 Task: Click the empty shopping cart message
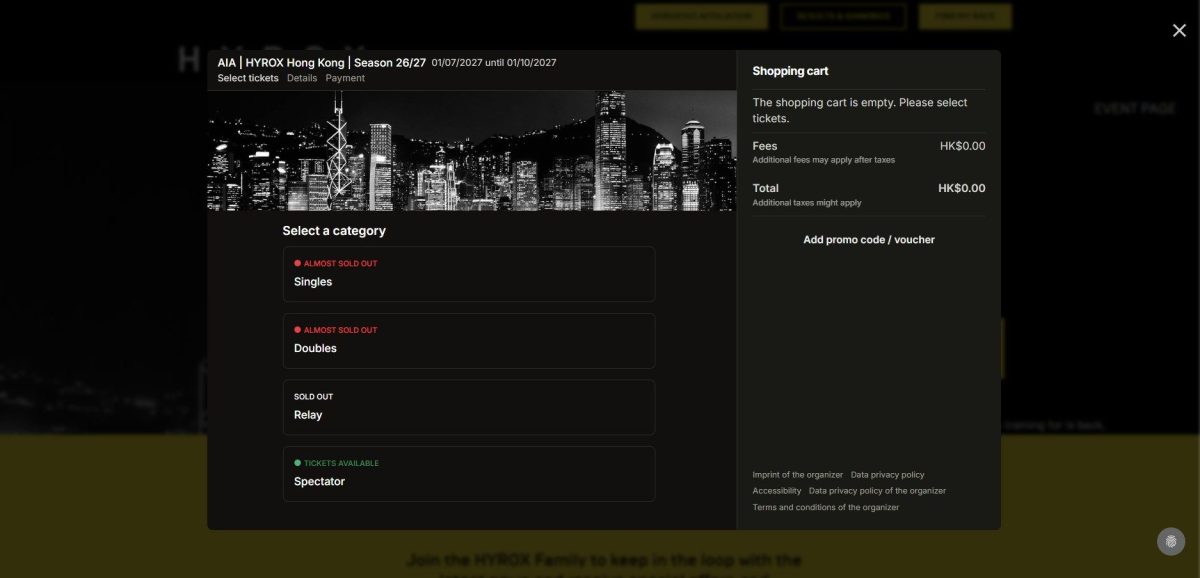click(860, 110)
